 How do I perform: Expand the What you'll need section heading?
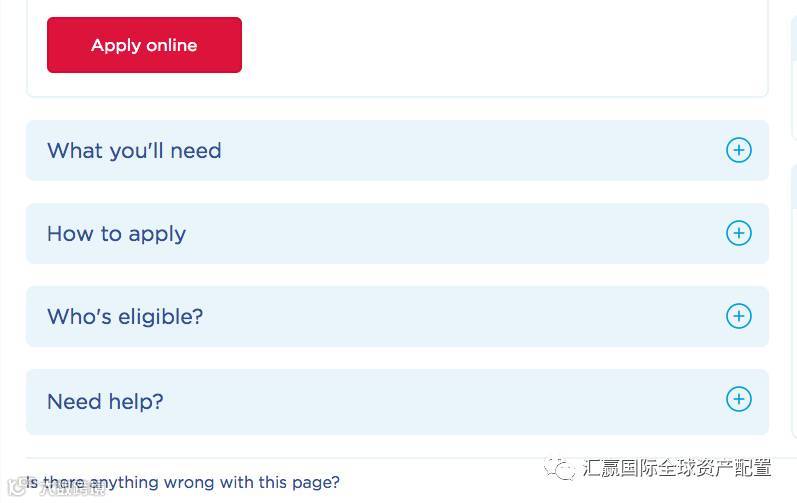coord(134,150)
